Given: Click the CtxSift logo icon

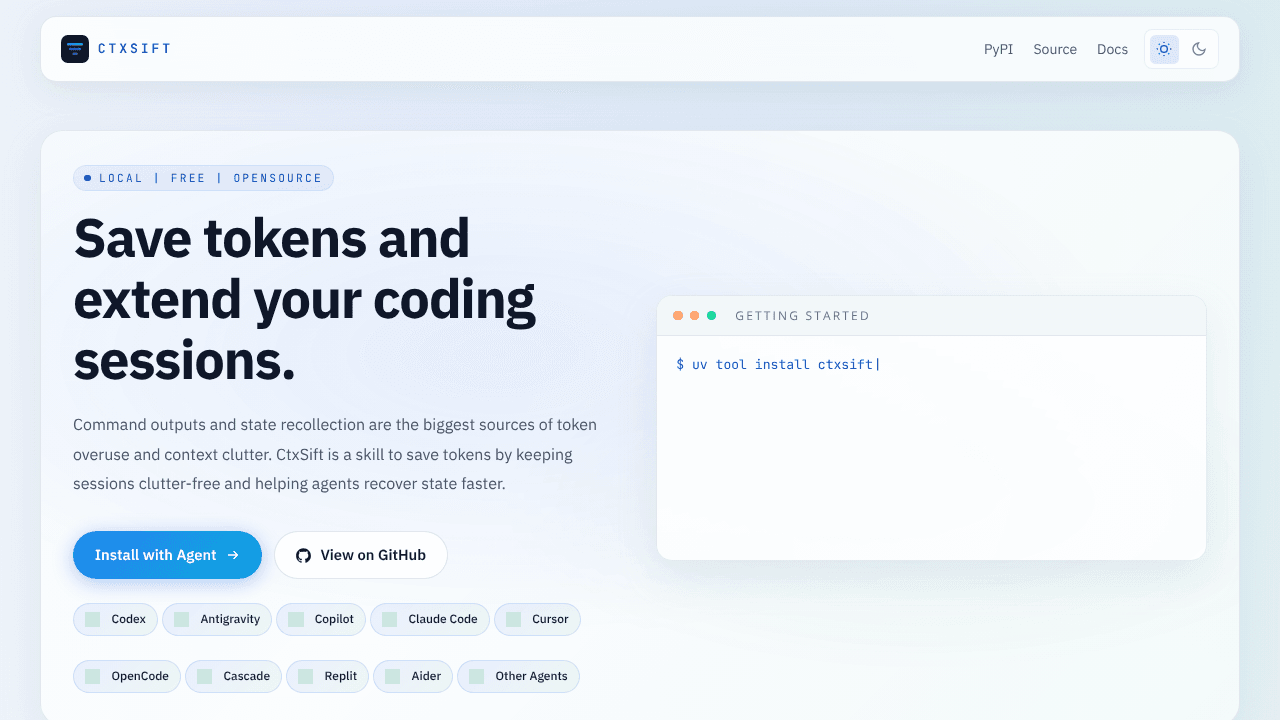Looking at the screenshot, I should (x=75, y=49).
